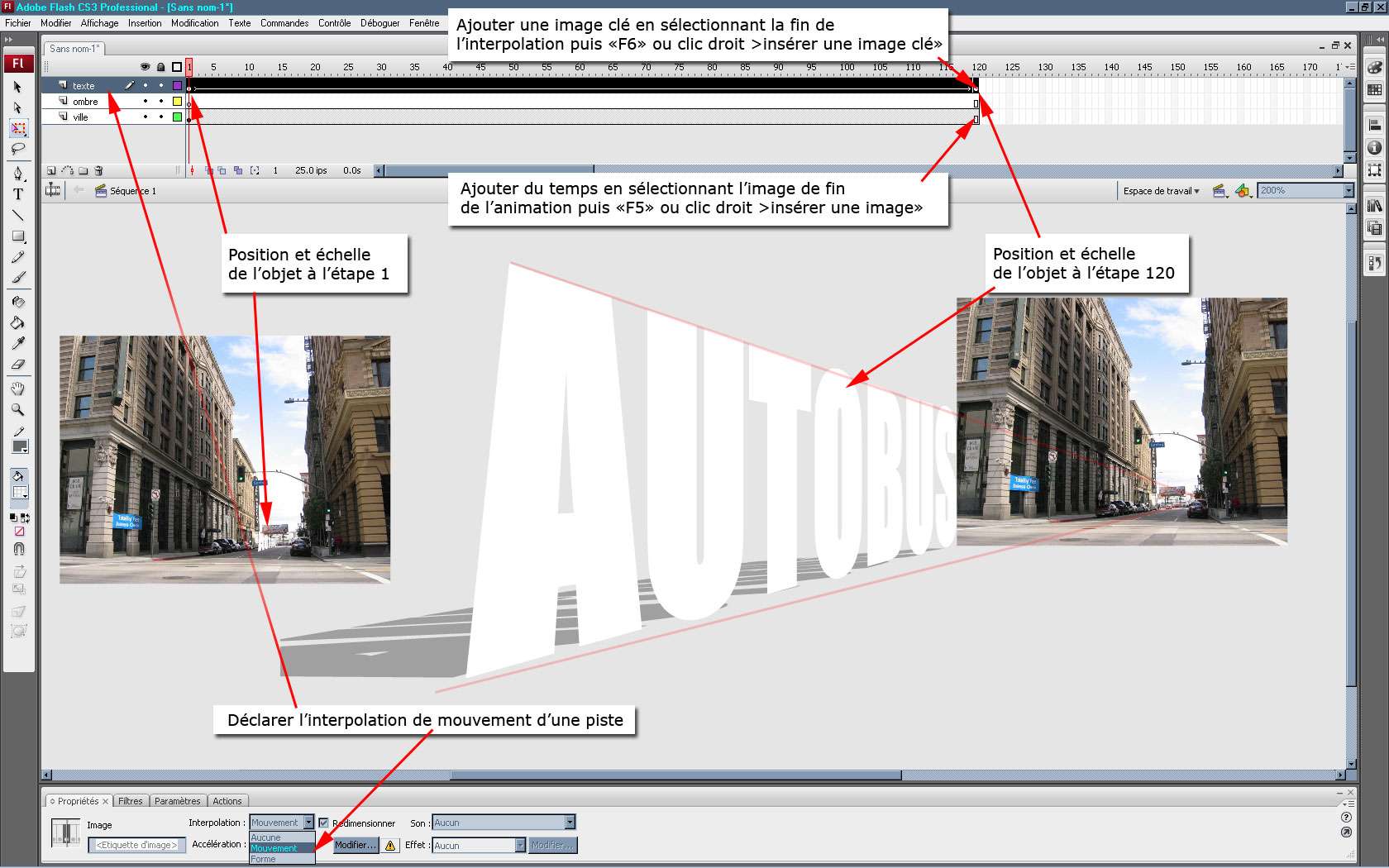Click the swap colors icon
The height and width of the screenshot is (868, 1389).
(x=25, y=518)
